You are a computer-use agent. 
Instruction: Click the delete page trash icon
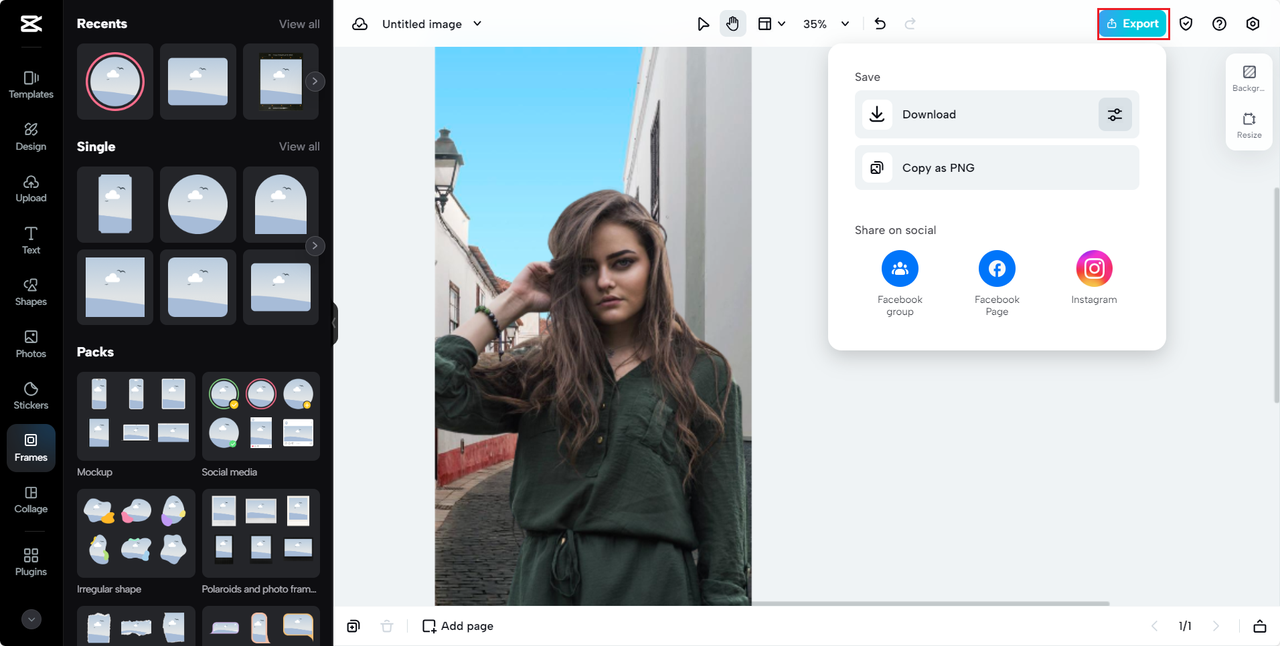click(x=387, y=626)
